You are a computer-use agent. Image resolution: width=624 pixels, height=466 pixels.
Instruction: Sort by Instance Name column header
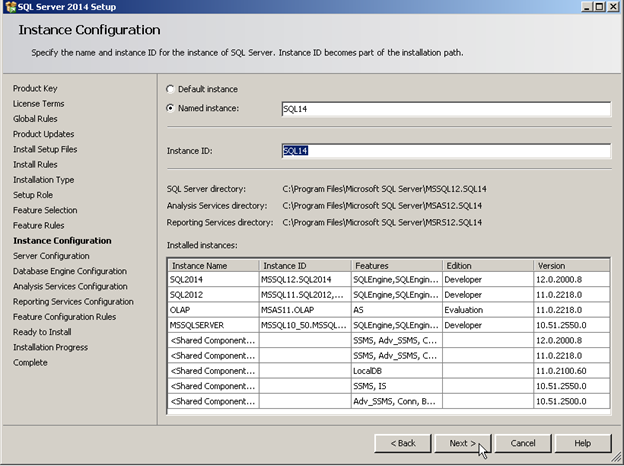click(x=214, y=265)
